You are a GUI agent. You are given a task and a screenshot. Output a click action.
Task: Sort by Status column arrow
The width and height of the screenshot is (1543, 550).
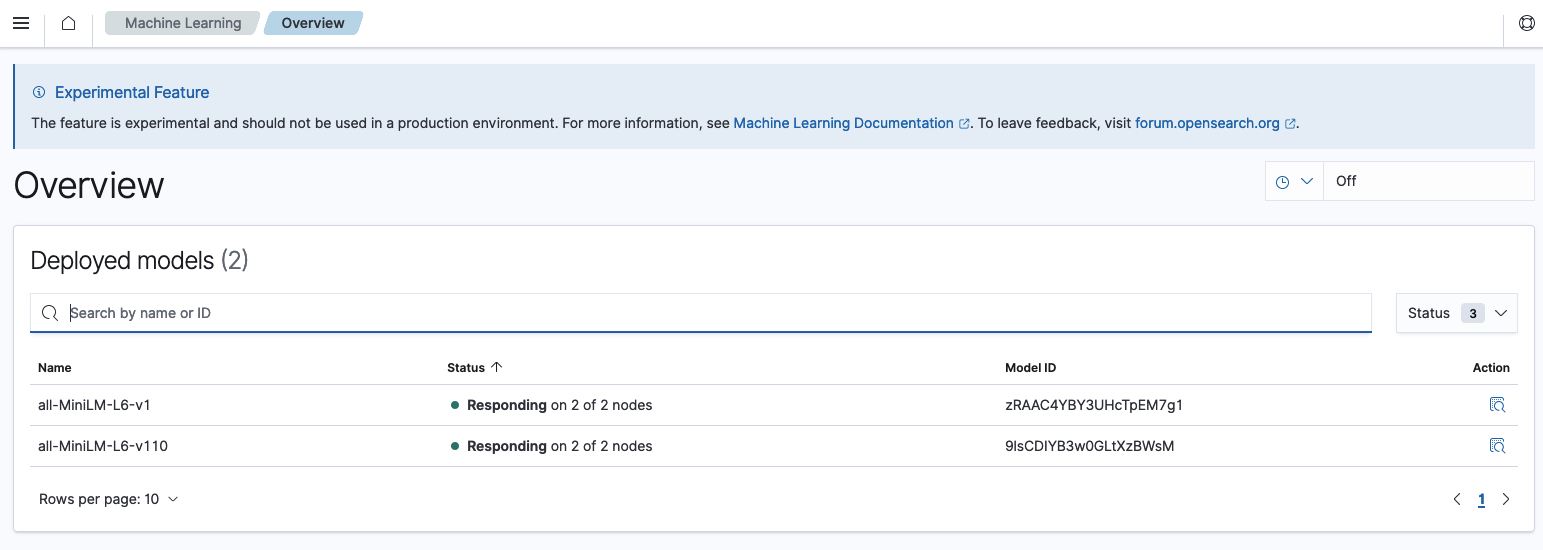[x=497, y=367]
